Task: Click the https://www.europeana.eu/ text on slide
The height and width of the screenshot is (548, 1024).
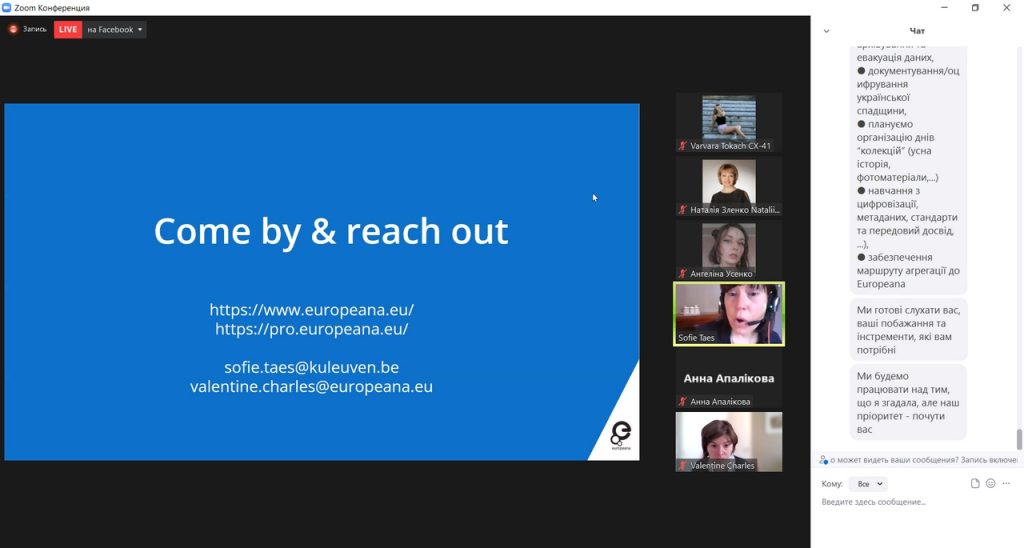Action: (x=312, y=310)
